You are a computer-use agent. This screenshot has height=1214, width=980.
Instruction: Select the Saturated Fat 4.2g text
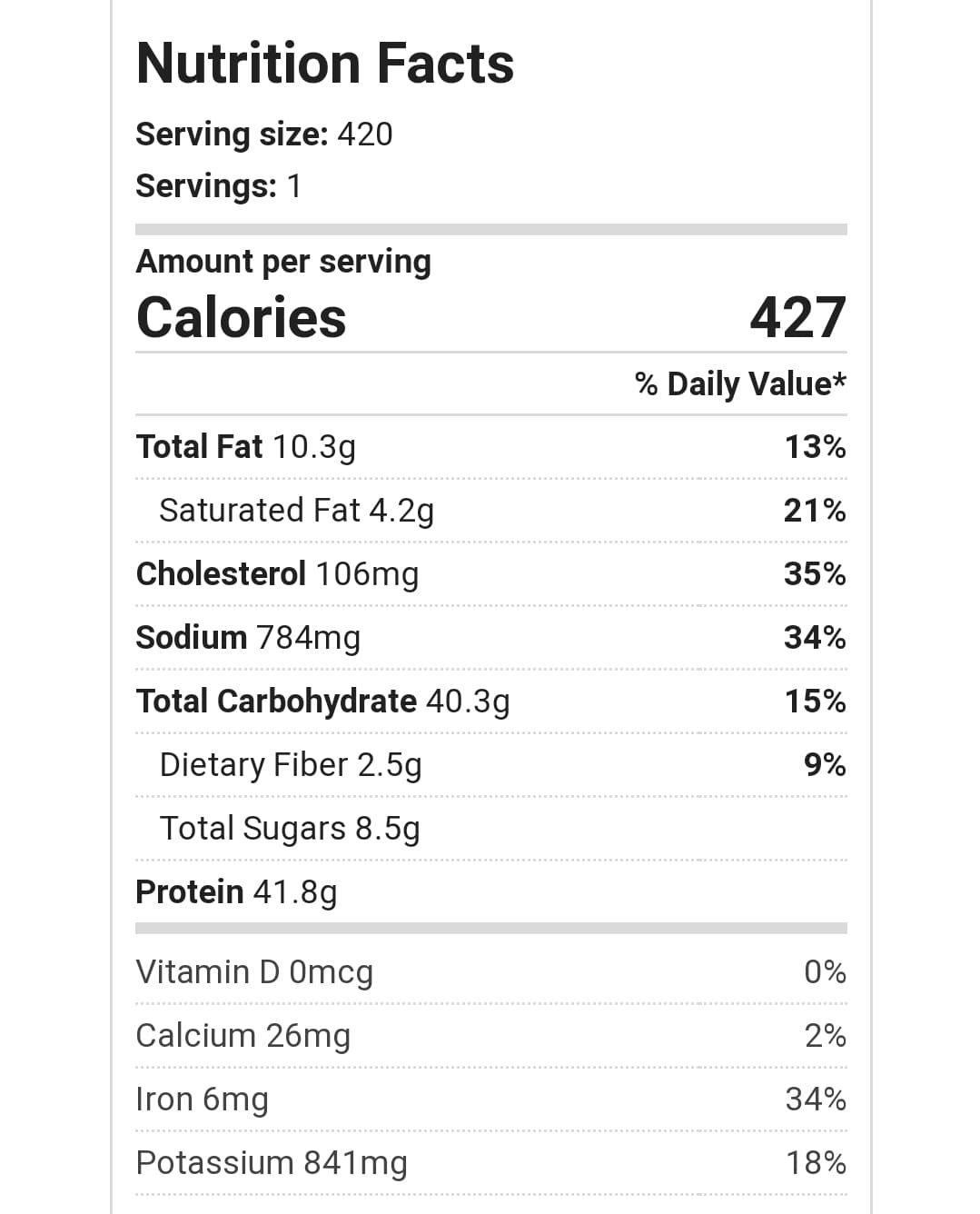coord(296,511)
